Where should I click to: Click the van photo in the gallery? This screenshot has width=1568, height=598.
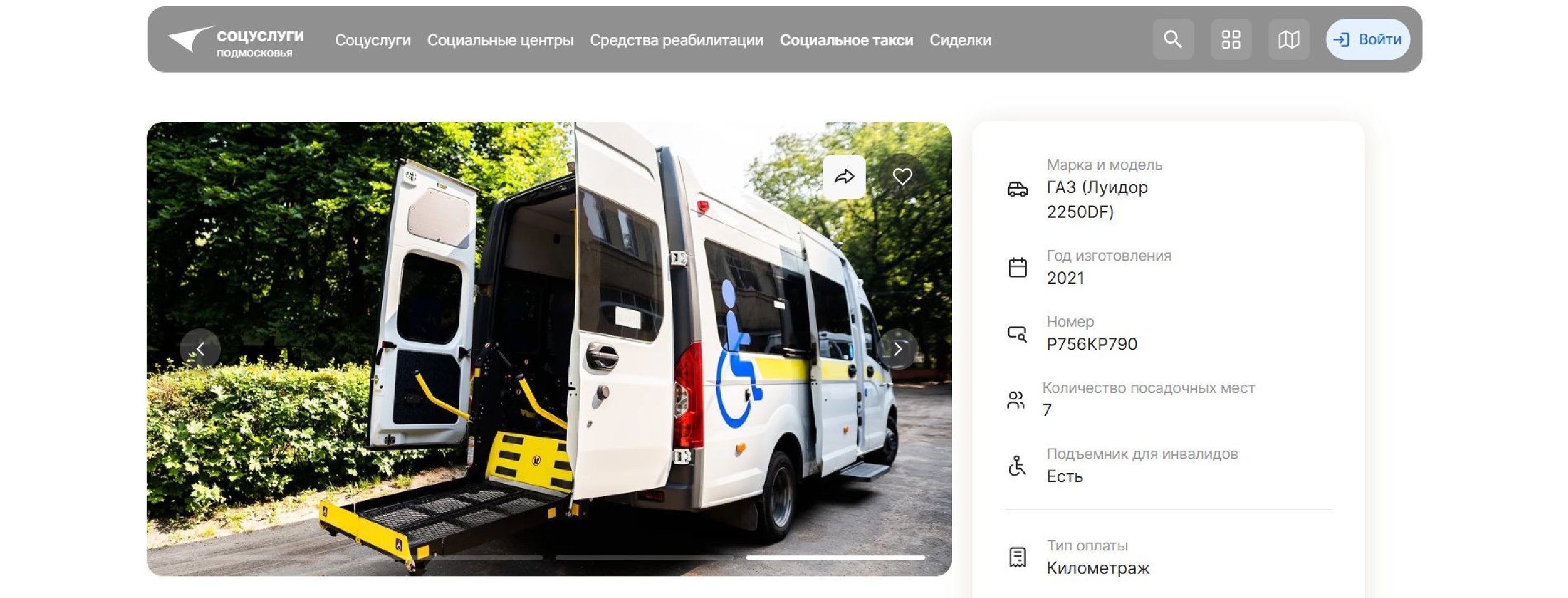[x=549, y=349]
